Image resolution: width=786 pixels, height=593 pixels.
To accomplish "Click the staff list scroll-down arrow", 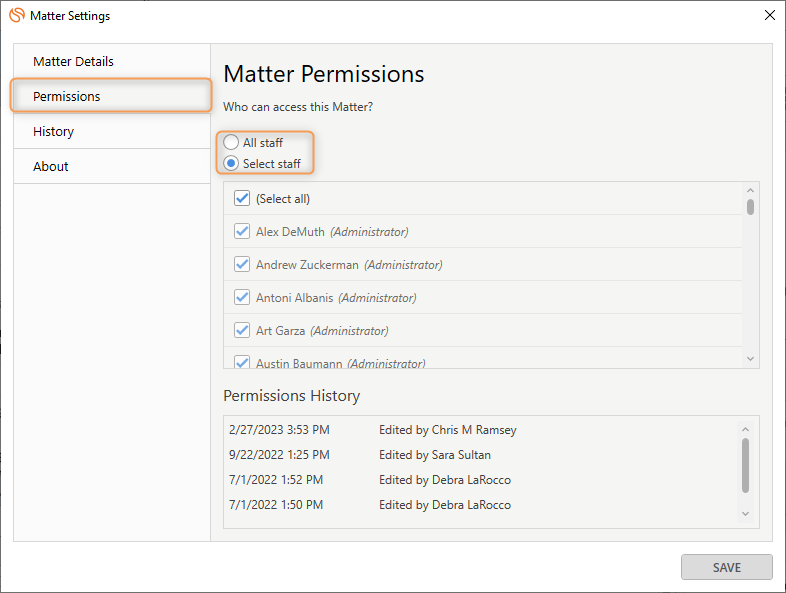I will click(x=750, y=359).
